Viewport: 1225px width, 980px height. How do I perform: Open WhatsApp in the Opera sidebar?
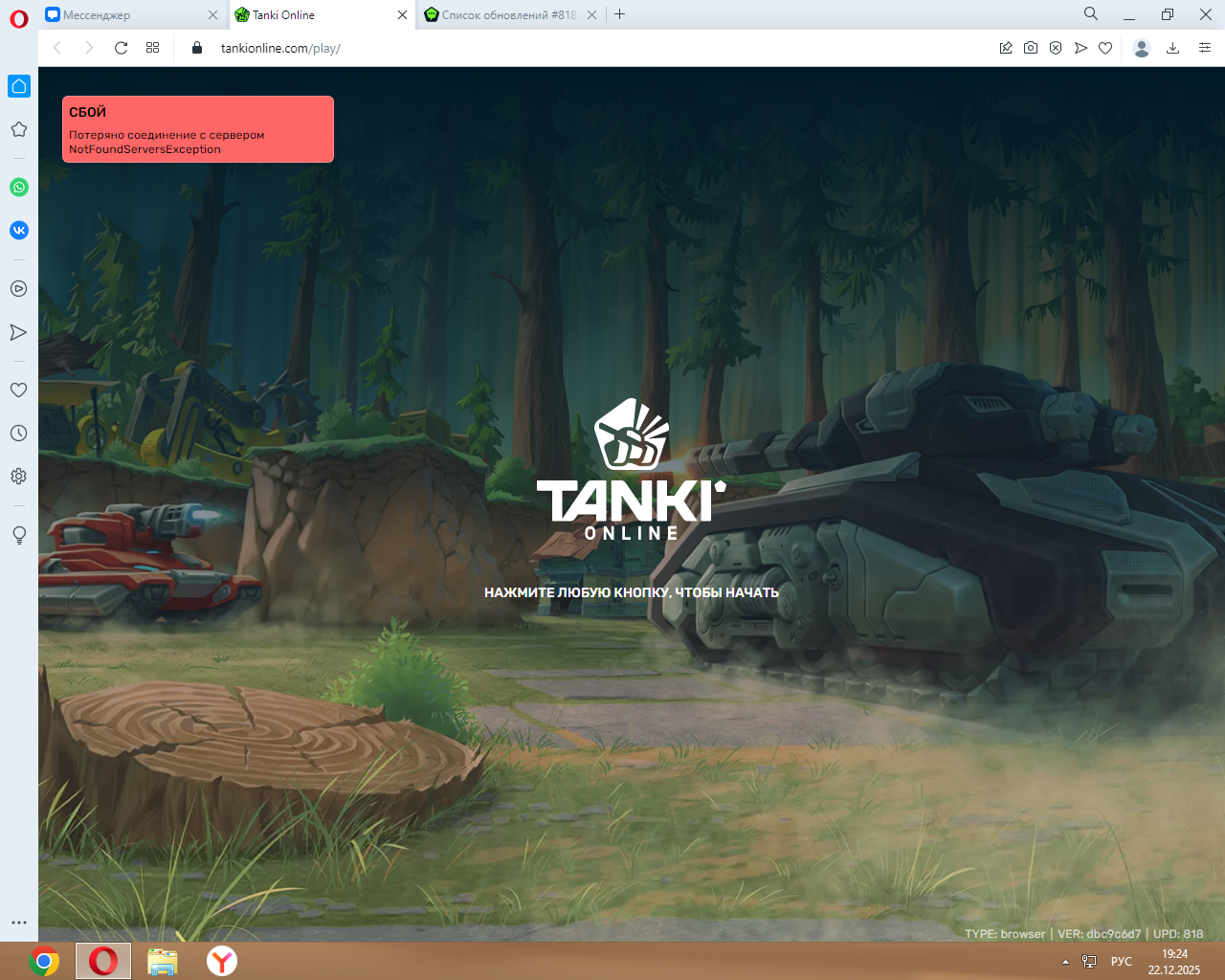[19, 188]
